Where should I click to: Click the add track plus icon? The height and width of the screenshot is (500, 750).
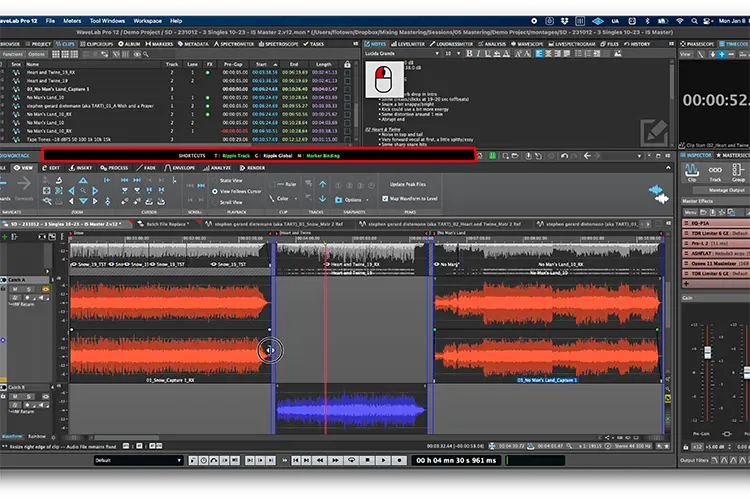point(4,236)
